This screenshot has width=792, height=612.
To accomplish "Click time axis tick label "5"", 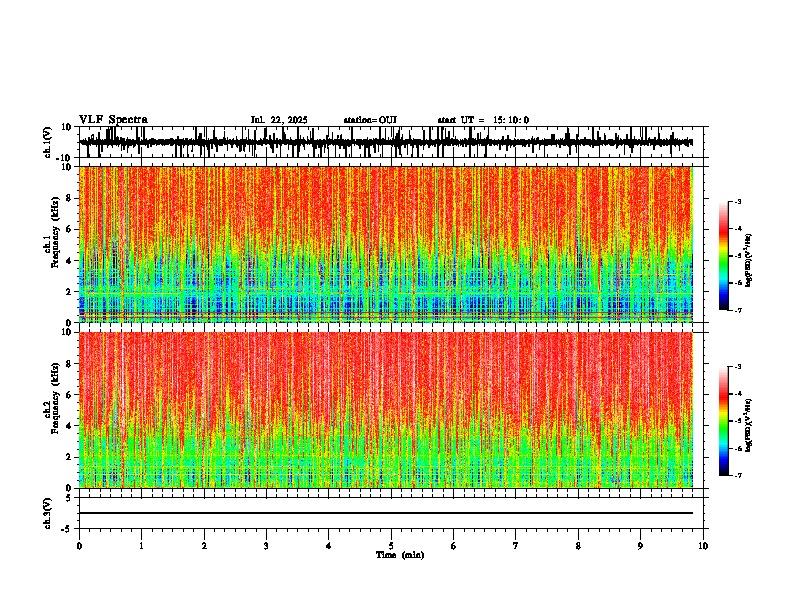I will tap(391, 546).
